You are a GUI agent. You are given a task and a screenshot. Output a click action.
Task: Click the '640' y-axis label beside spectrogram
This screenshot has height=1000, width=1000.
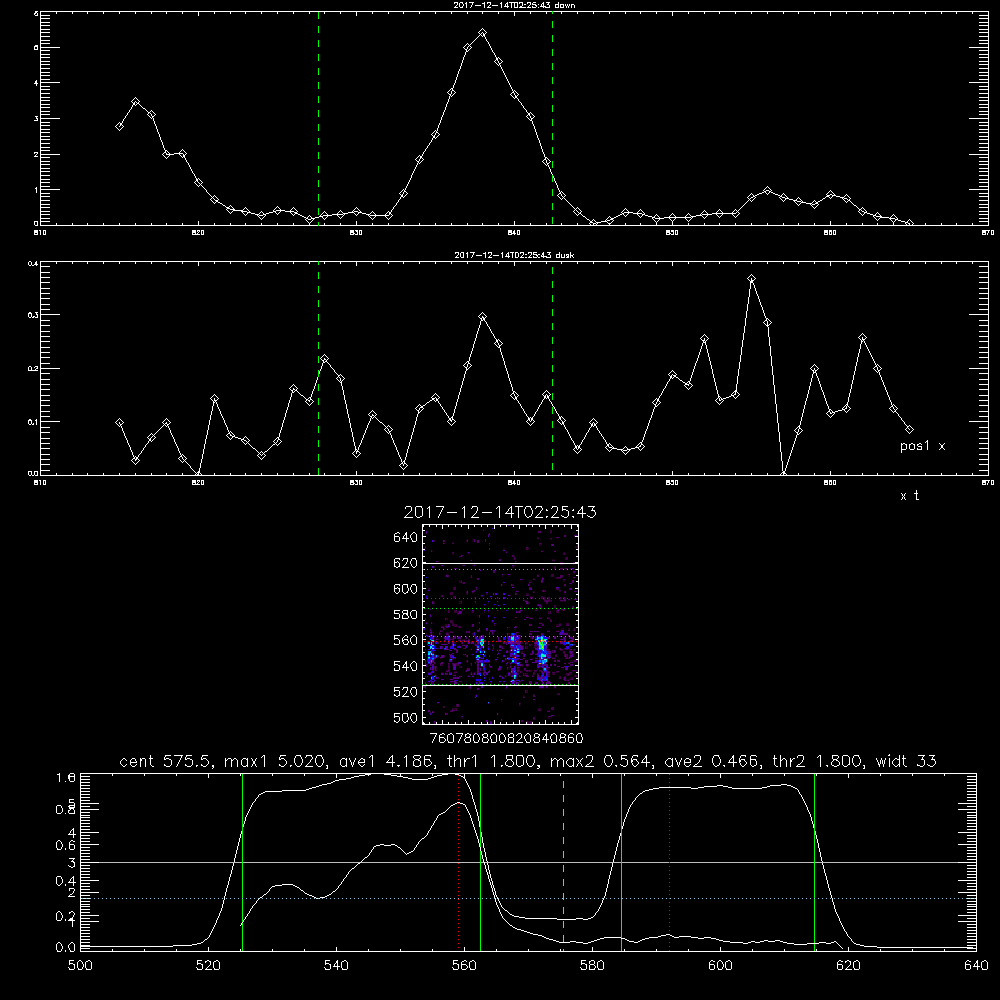[x=406, y=538]
